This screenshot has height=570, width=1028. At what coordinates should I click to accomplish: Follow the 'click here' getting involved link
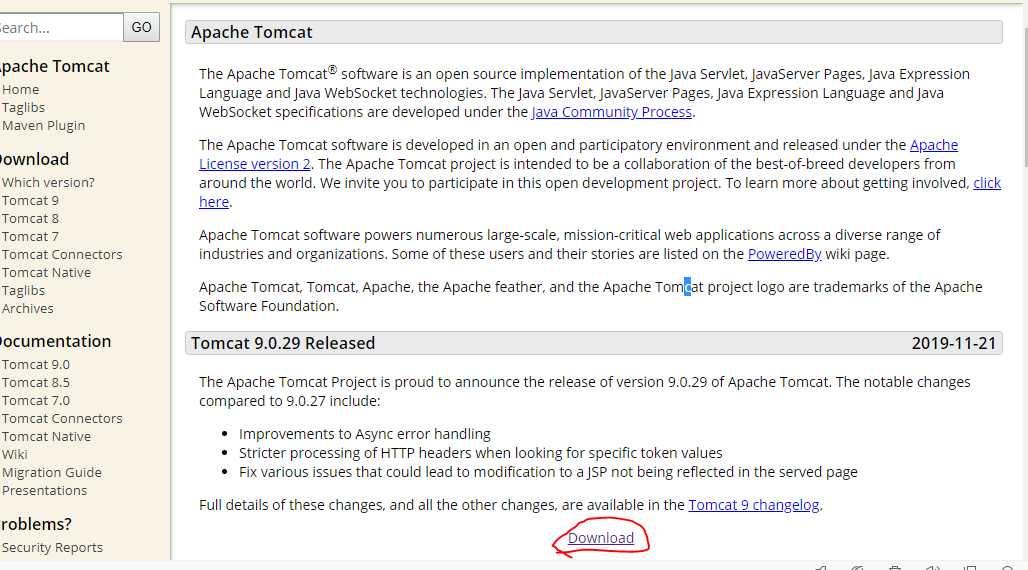point(987,183)
